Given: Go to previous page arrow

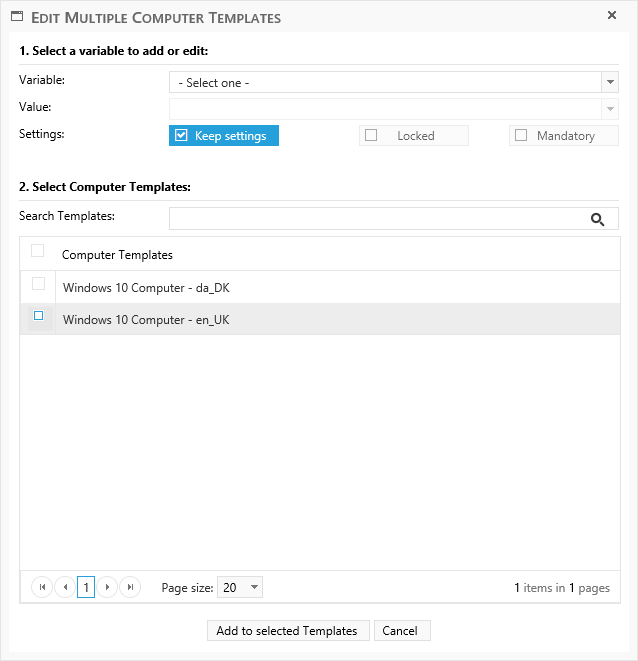Looking at the screenshot, I should (x=64, y=588).
